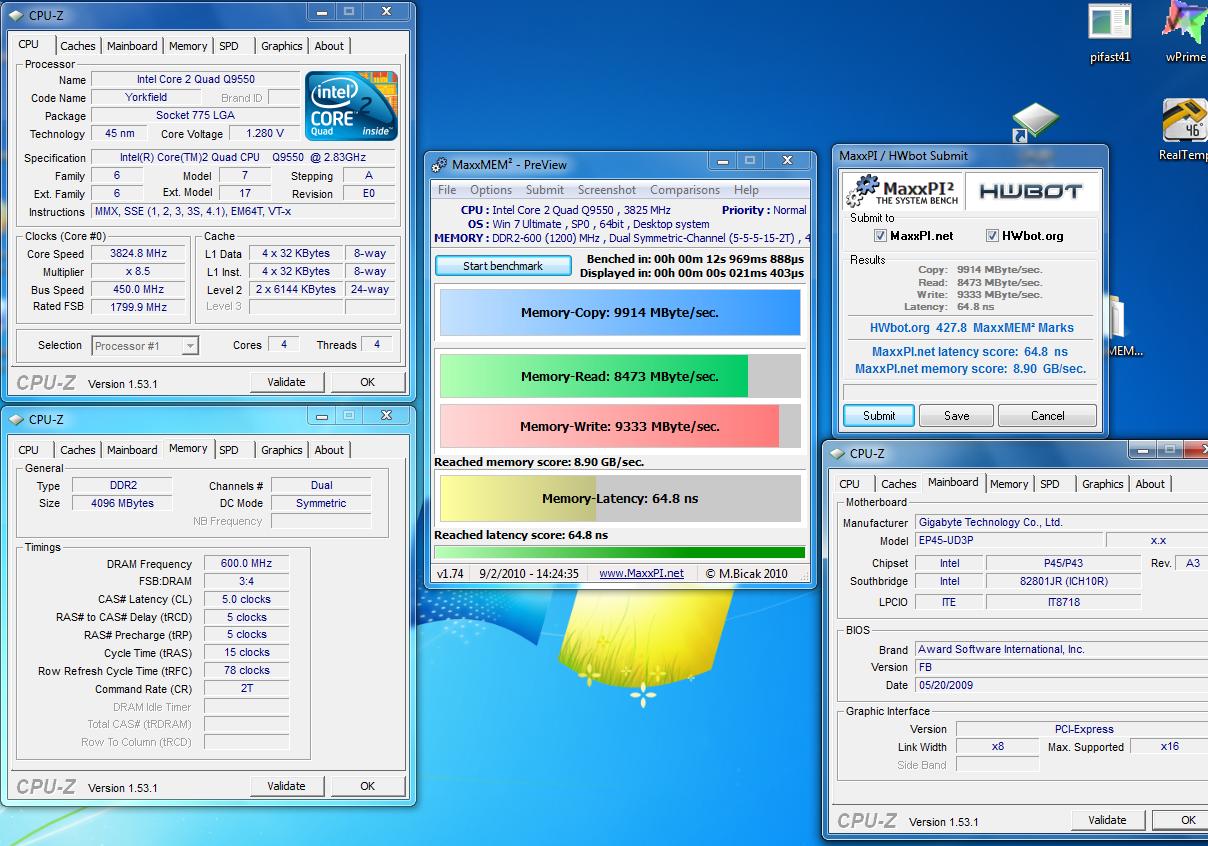Click OK in Memory CPU-Z window
The image size is (1208, 846).
point(367,786)
